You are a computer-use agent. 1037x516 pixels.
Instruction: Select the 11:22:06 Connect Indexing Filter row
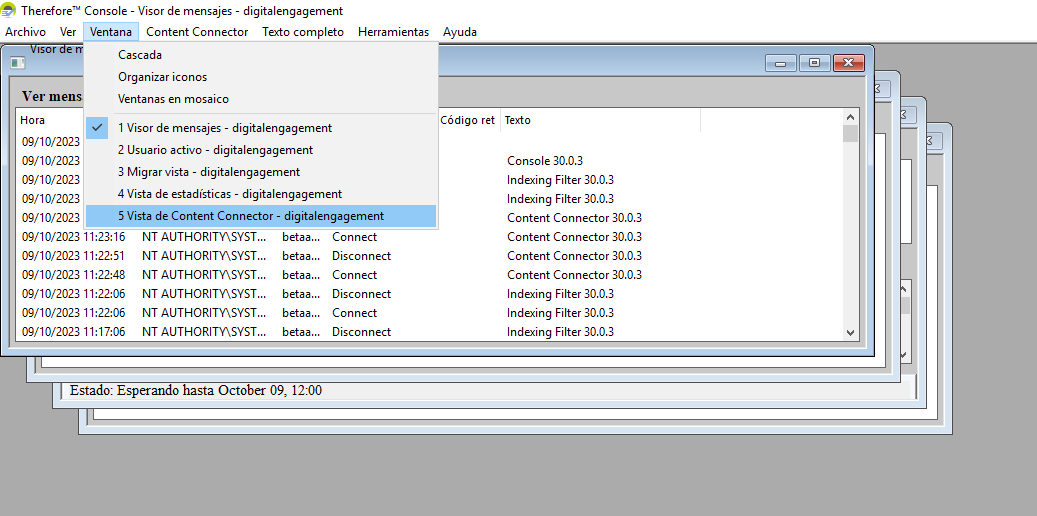pyautogui.click(x=430, y=313)
